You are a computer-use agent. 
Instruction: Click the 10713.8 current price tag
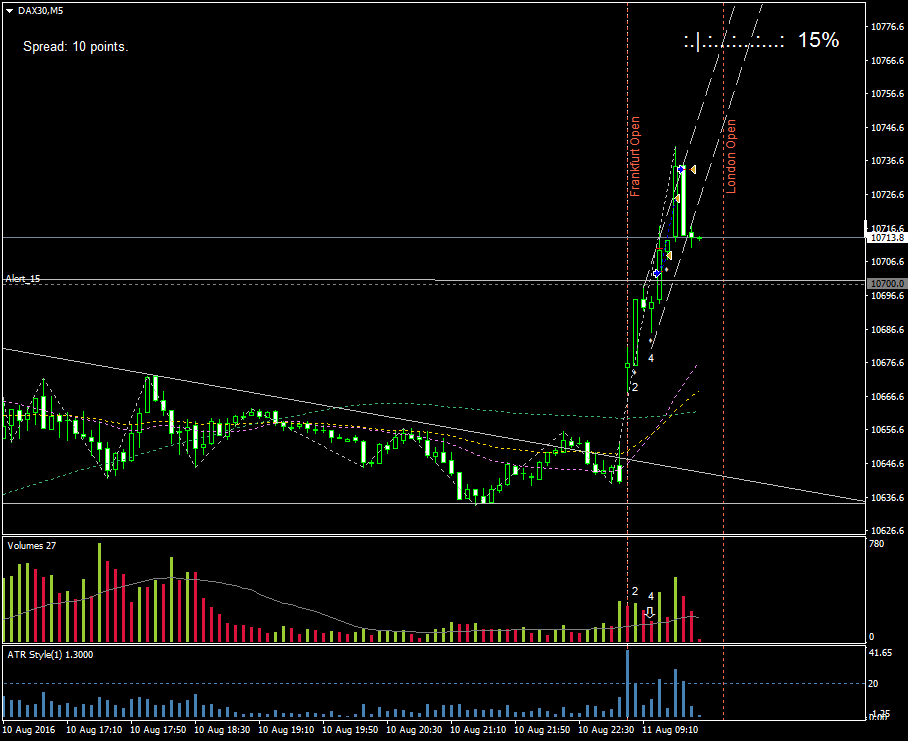(x=886, y=238)
